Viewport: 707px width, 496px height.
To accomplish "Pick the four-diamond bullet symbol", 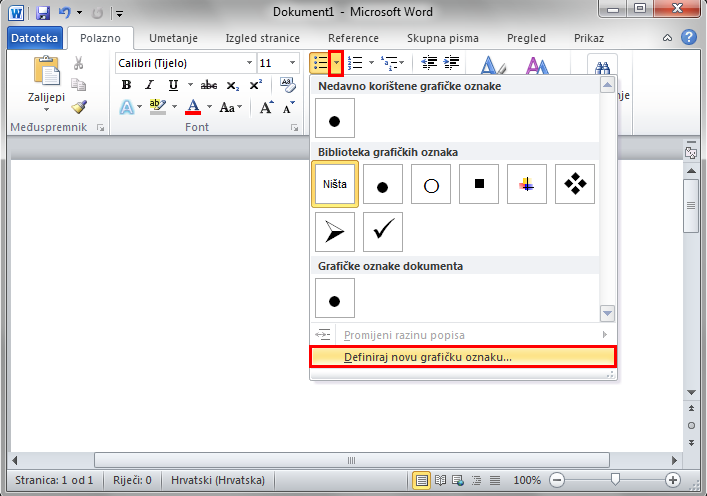I will (x=575, y=184).
